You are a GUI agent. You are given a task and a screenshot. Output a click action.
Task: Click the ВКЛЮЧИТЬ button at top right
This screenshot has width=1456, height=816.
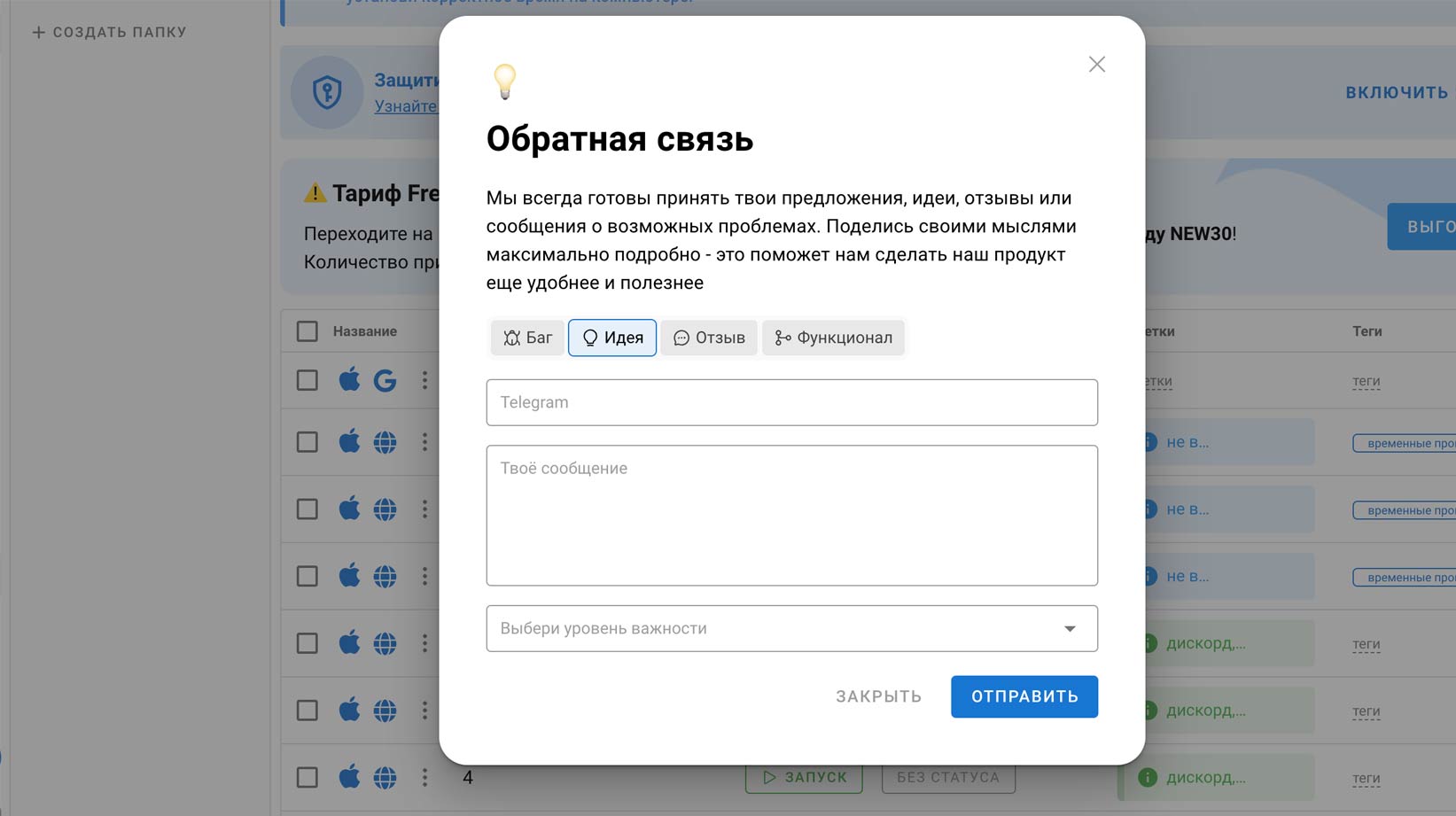[x=1397, y=92]
